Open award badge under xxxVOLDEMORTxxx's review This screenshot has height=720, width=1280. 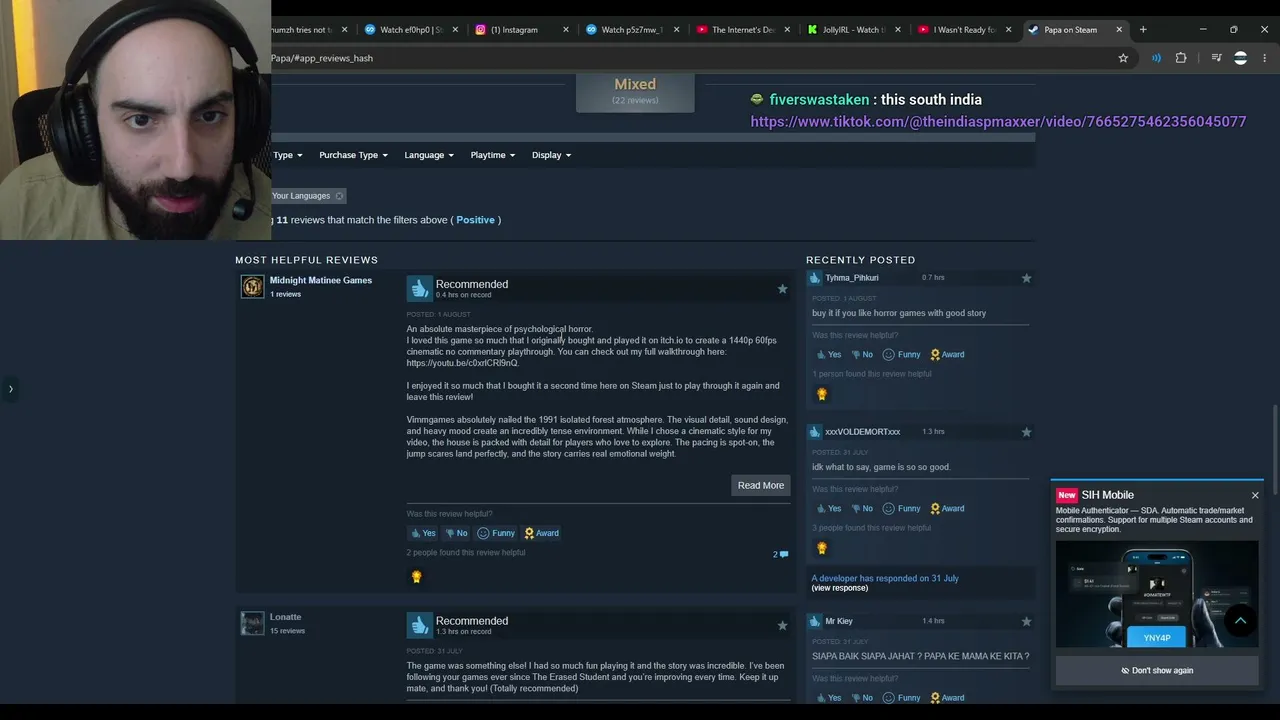[822, 548]
